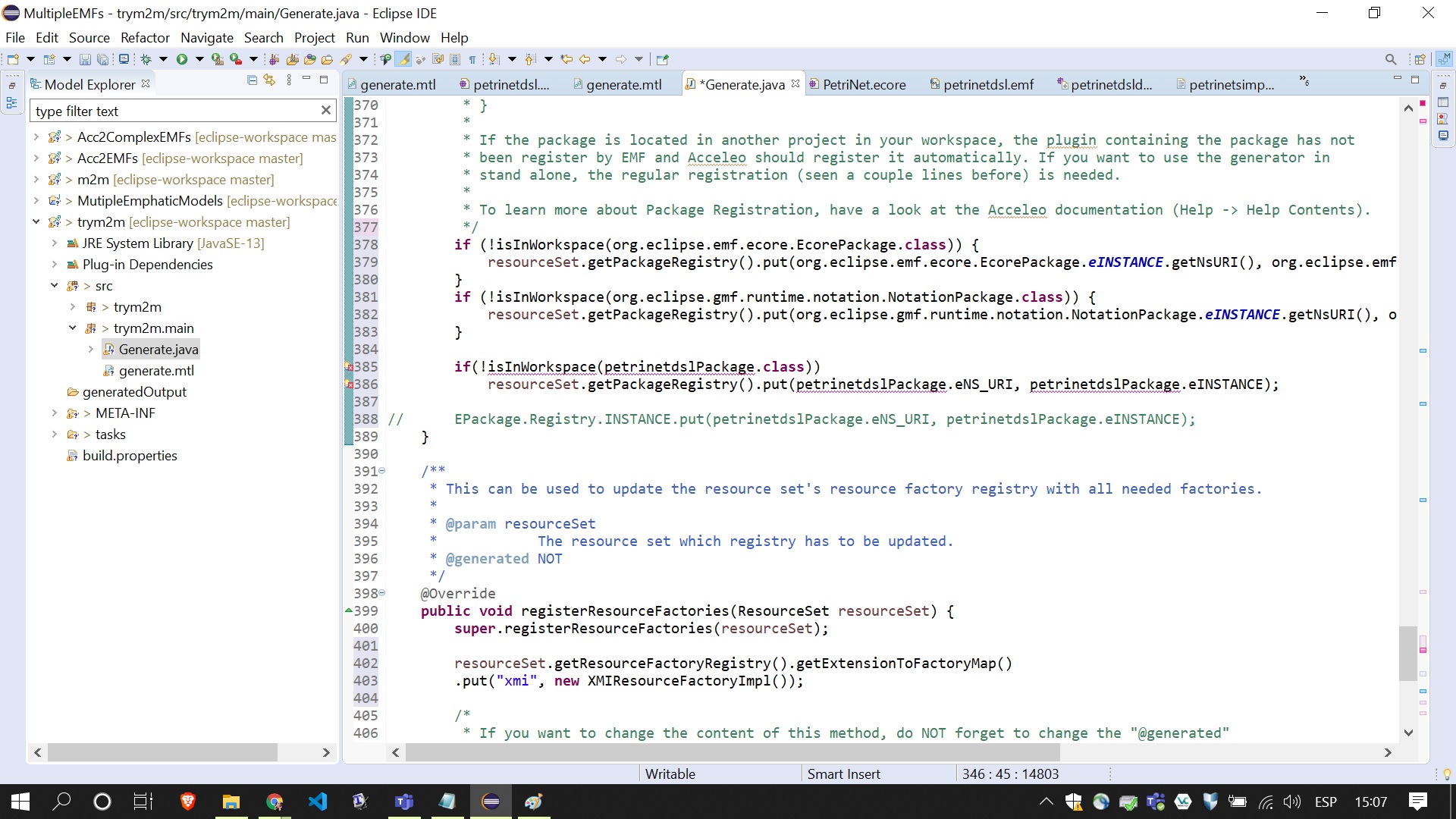
Task: Toggle Show Whitespace Characters pilcrow
Action: [x=472, y=59]
